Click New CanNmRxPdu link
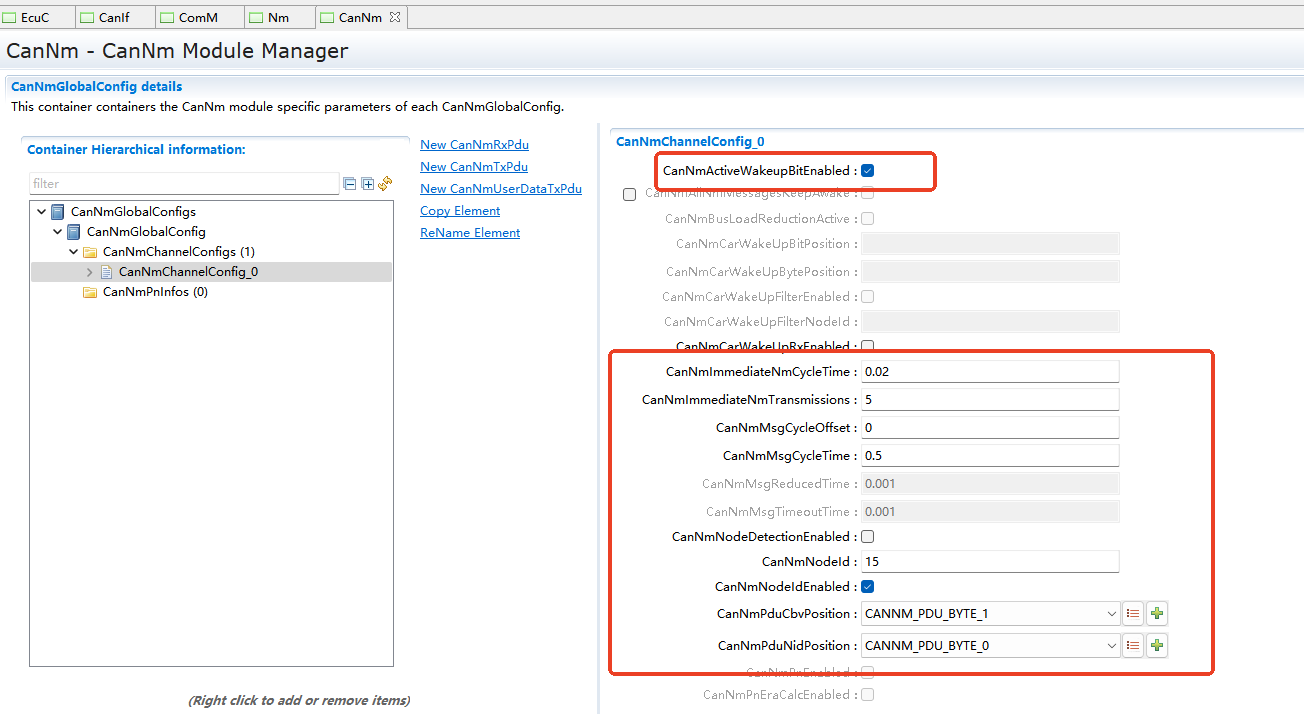 click(x=474, y=145)
